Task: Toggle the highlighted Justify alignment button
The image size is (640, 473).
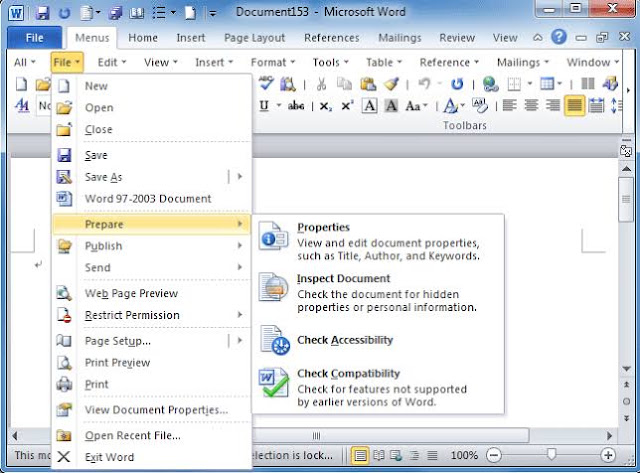Action: [574, 106]
